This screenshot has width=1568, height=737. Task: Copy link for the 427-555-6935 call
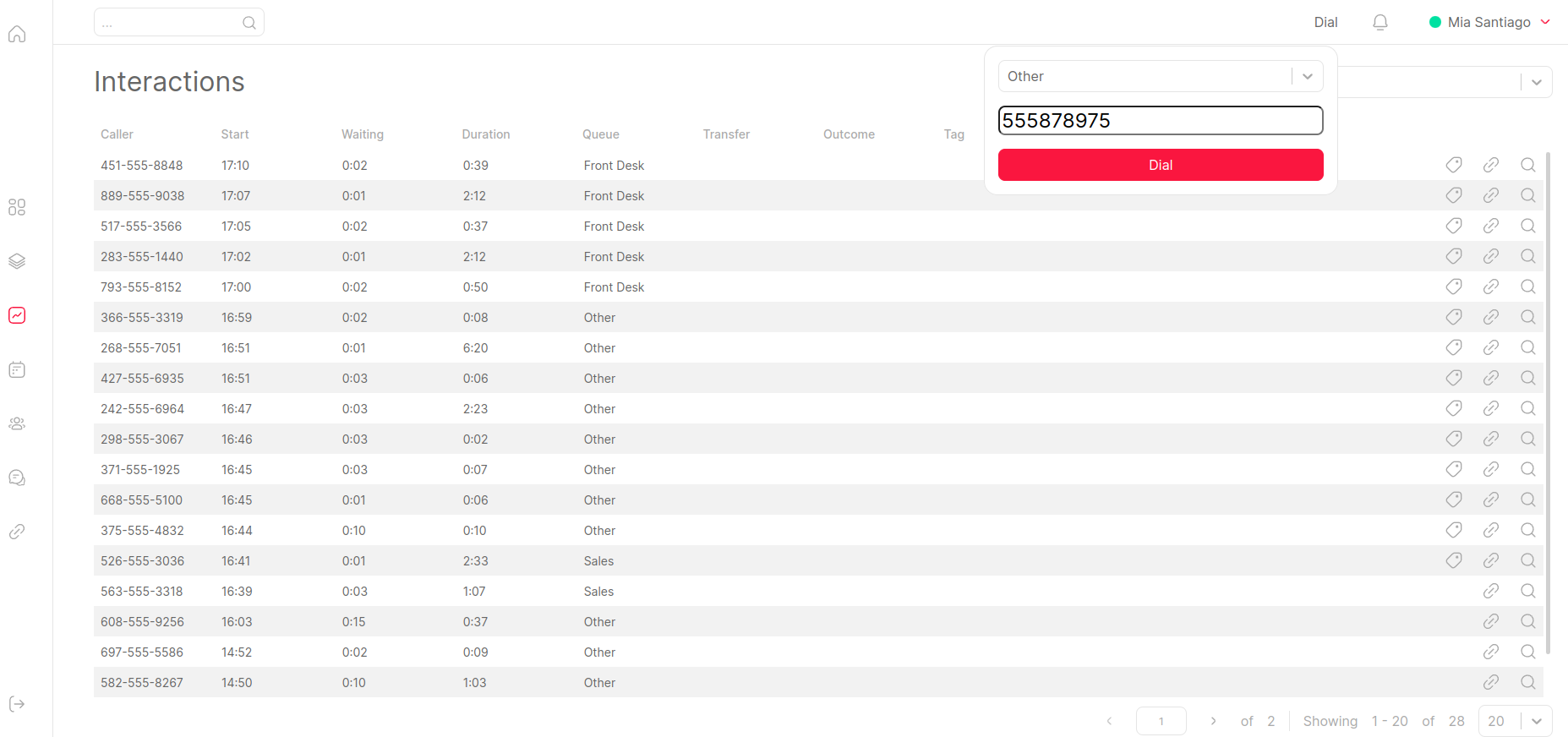tap(1491, 378)
